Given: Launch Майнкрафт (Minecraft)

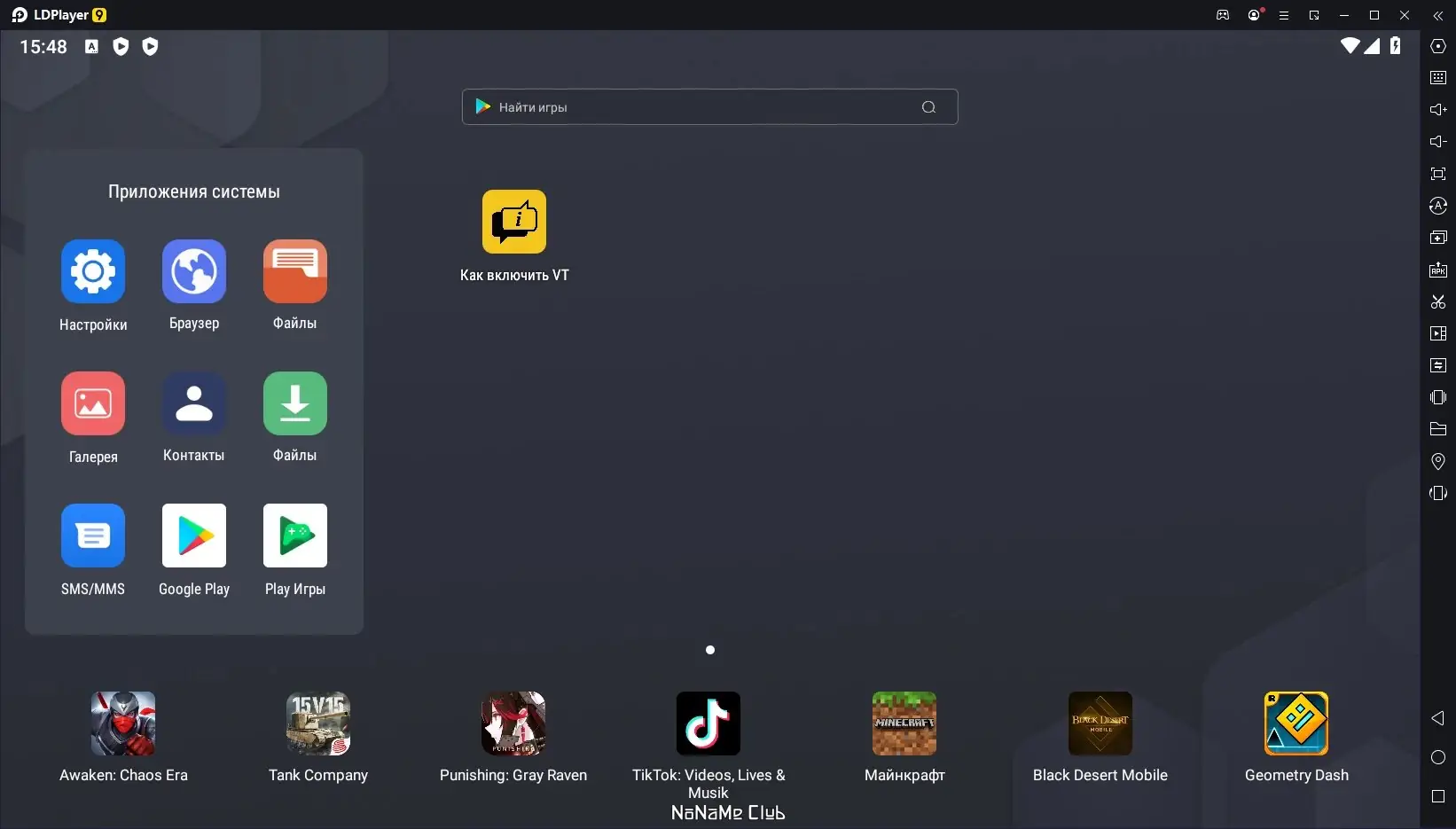Looking at the screenshot, I should (x=904, y=723).
